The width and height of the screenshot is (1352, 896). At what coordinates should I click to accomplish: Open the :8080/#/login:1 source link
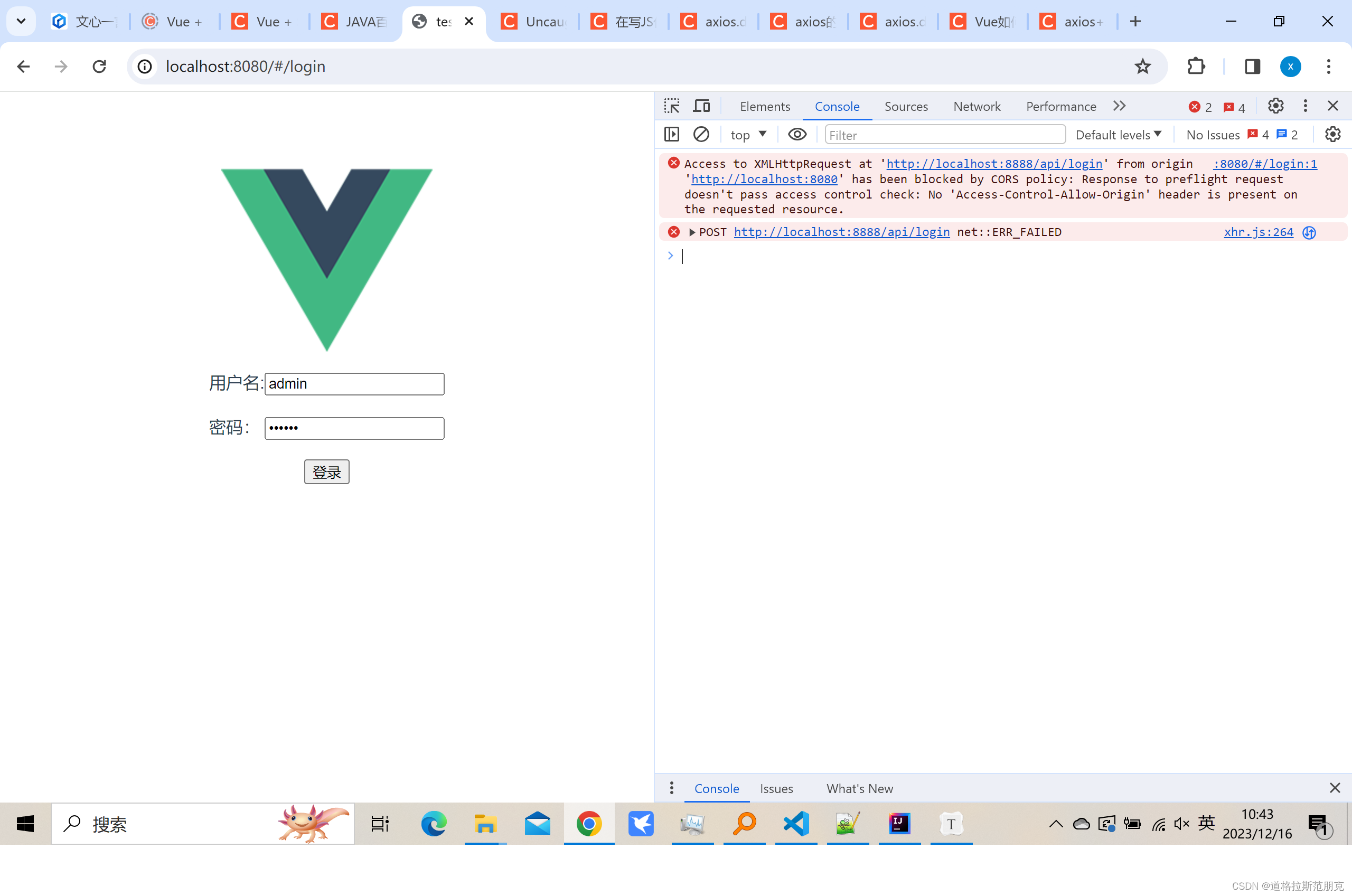(1265, 164)
